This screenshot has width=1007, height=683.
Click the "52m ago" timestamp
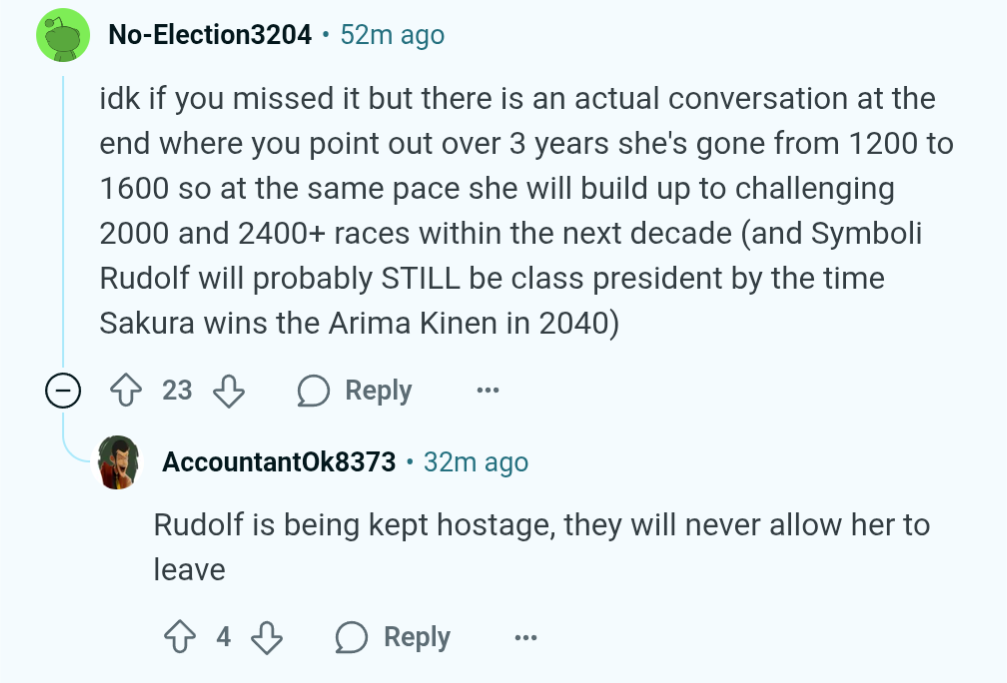click(392, 35)
